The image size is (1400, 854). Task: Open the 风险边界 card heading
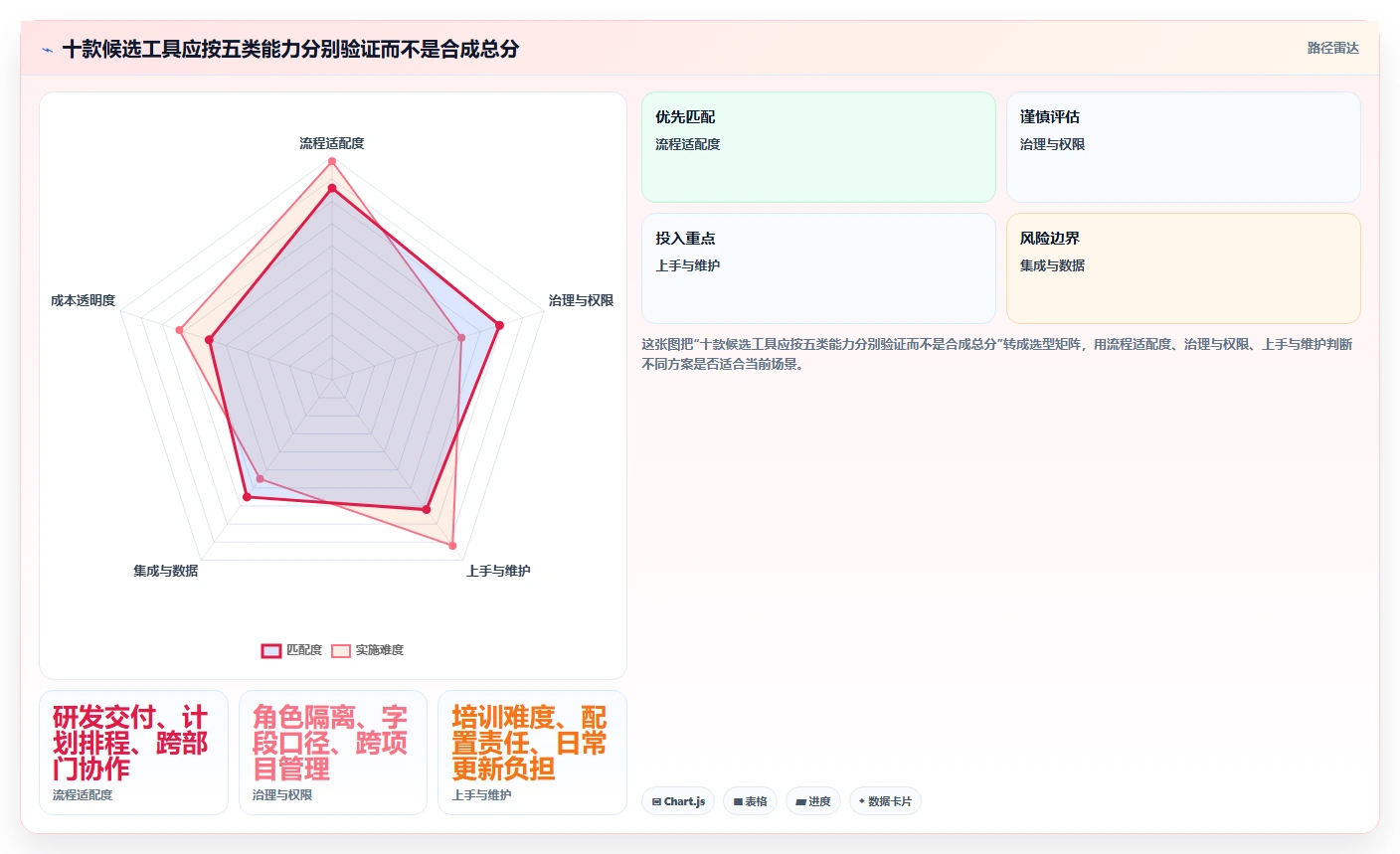tap(1050, 239)
